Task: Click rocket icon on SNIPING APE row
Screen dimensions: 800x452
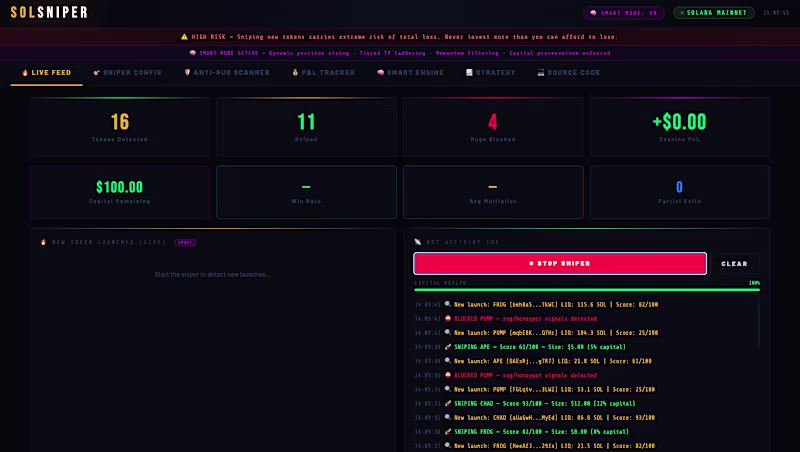Action: (447, 346)
